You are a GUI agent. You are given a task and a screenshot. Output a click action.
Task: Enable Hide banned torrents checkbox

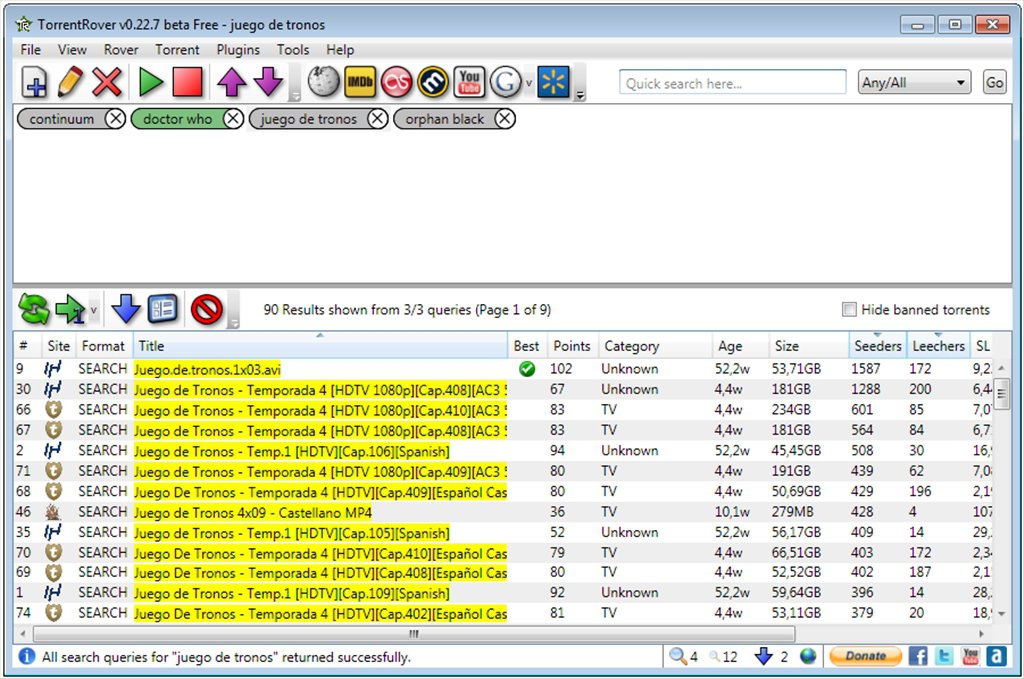849,310
